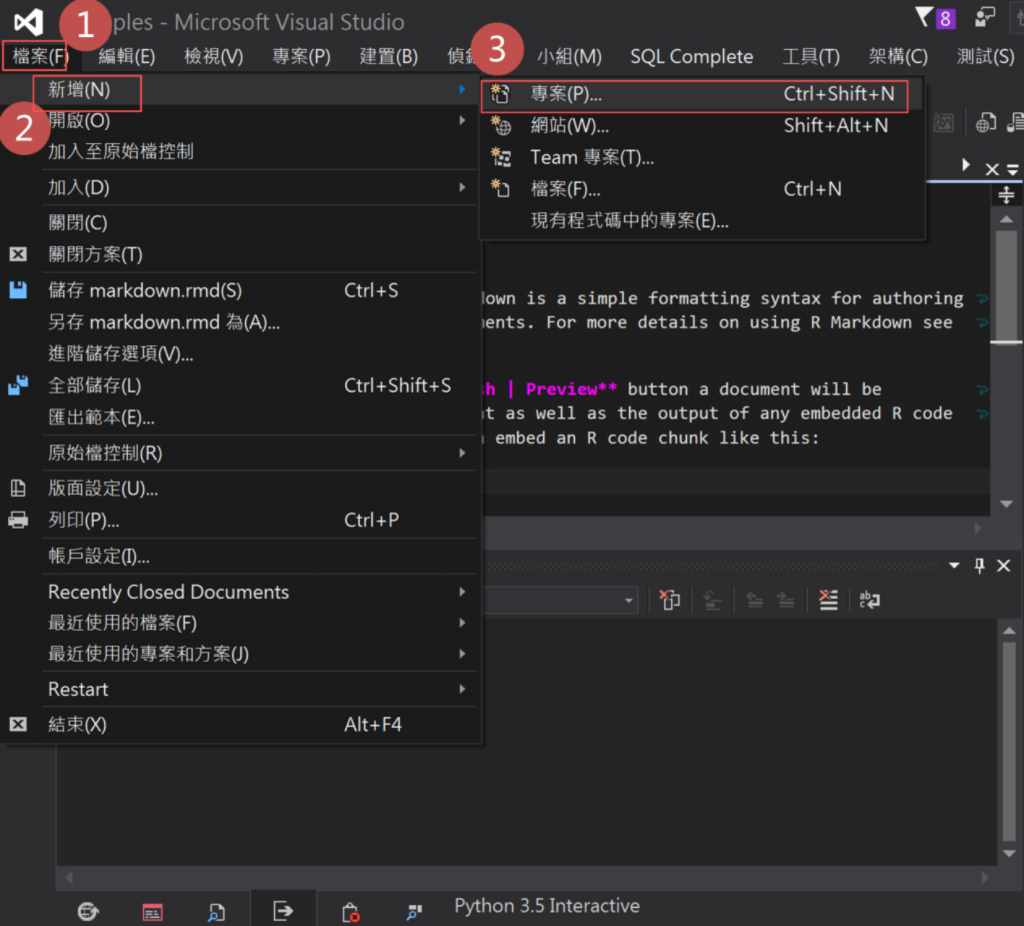
Task: Click the printer icon beside 列印(P)
Action: (18, 520)
